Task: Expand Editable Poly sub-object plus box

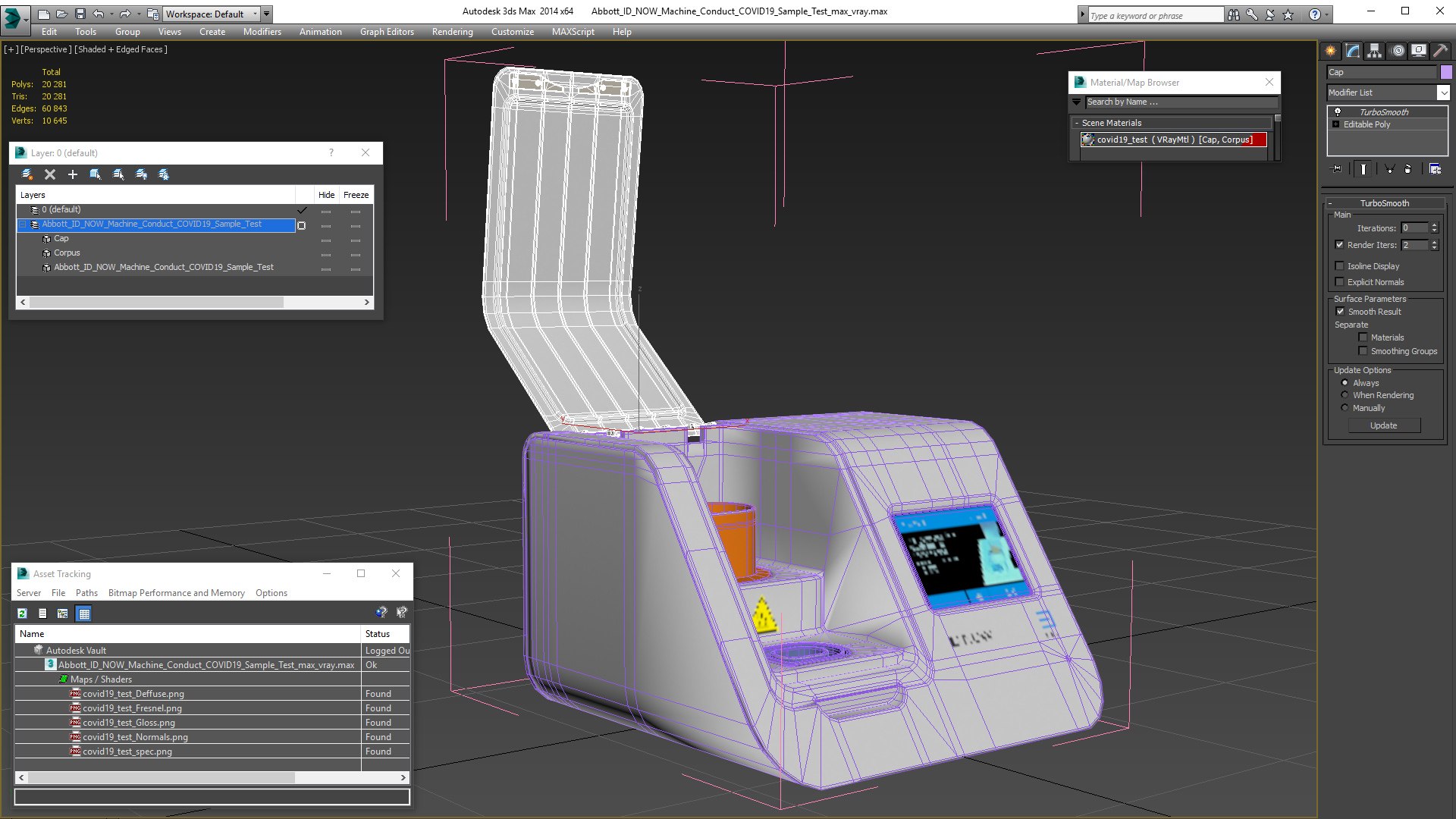Action: tap(1335, 124)
